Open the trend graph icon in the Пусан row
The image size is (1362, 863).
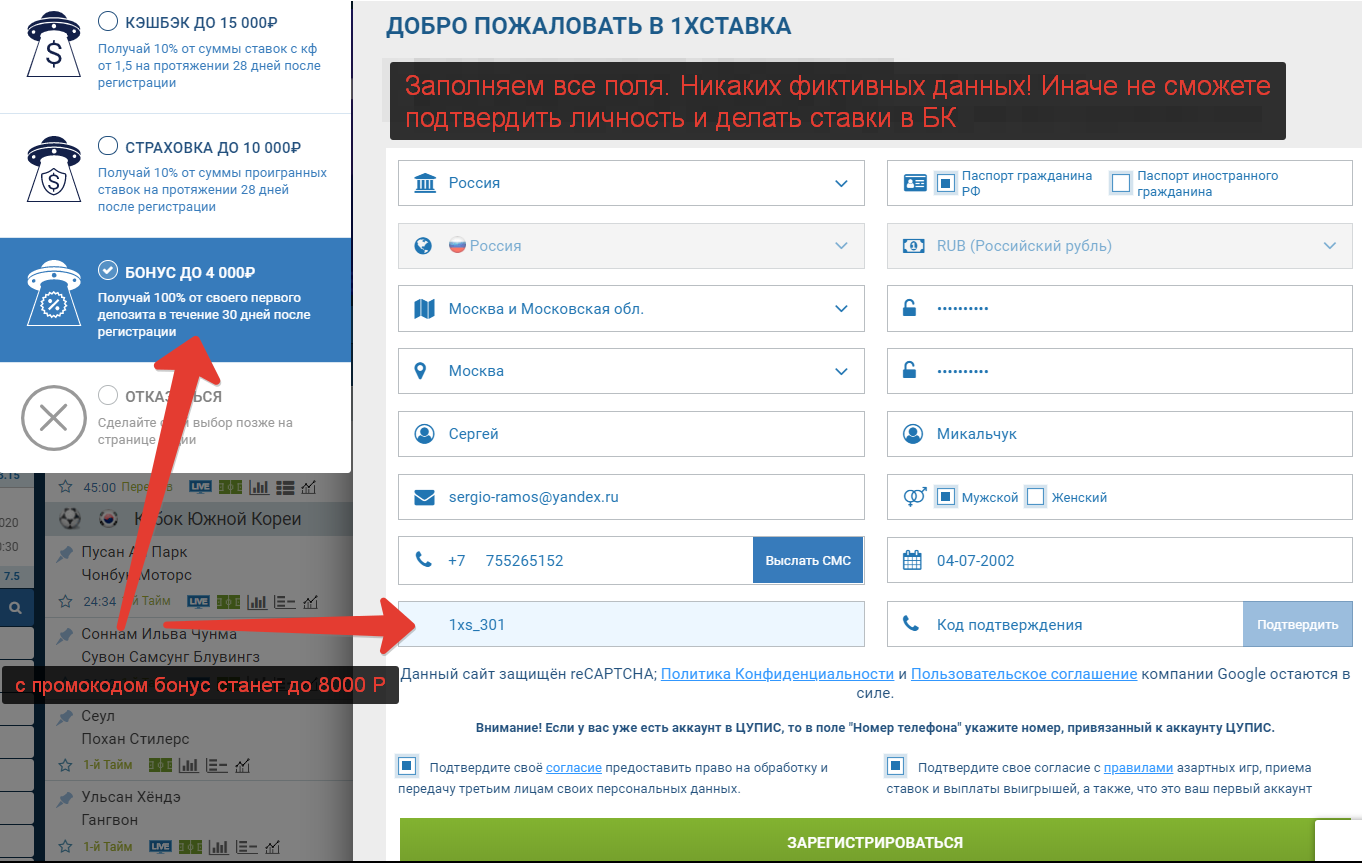(x=309, y=601)
